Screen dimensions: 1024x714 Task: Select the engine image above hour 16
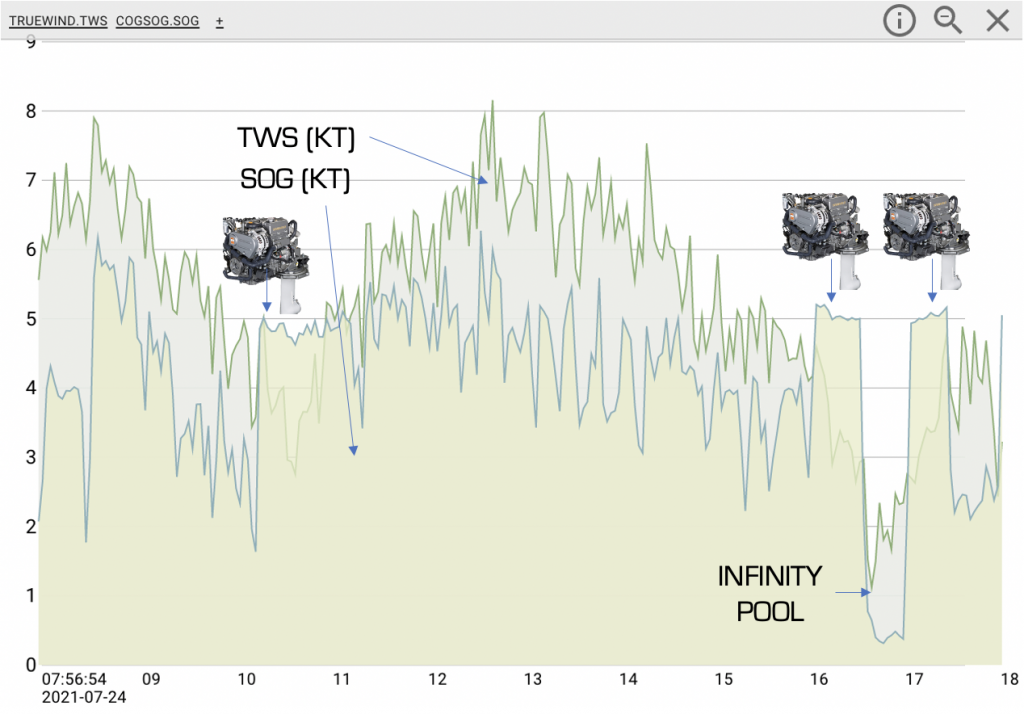(824, 239)
